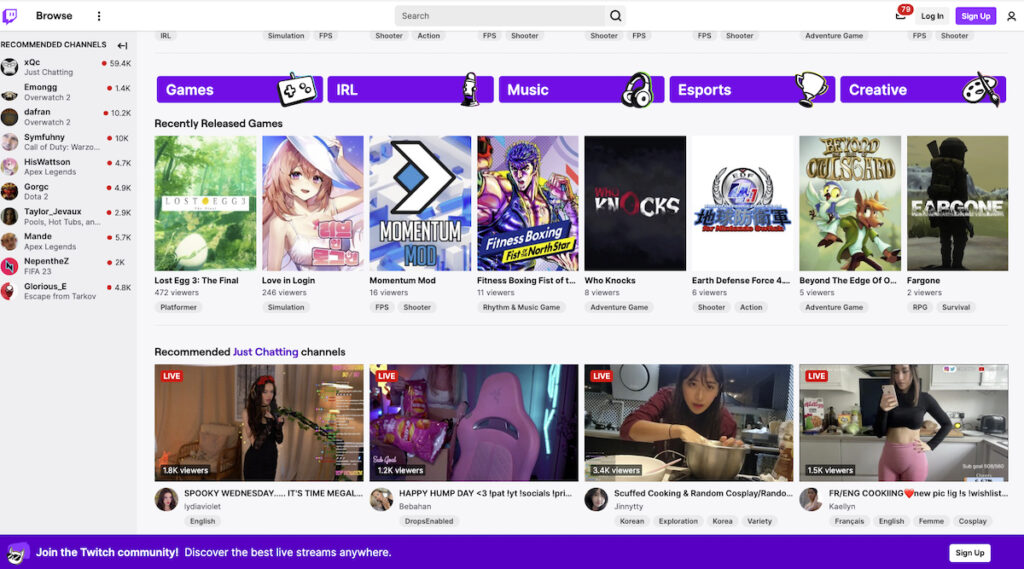
Task: Select the Survival tag under Fargone
Action: click(x=955, y=307)
